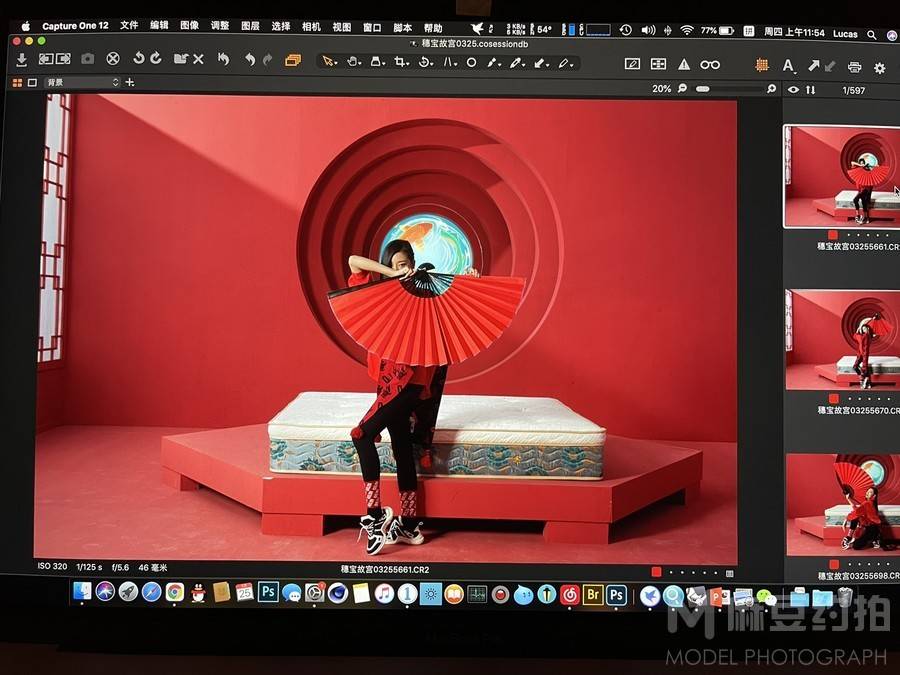900x675 pixels.
Task: Click the Redo curved-arrow icon
Action: click(x=267, y=59)
